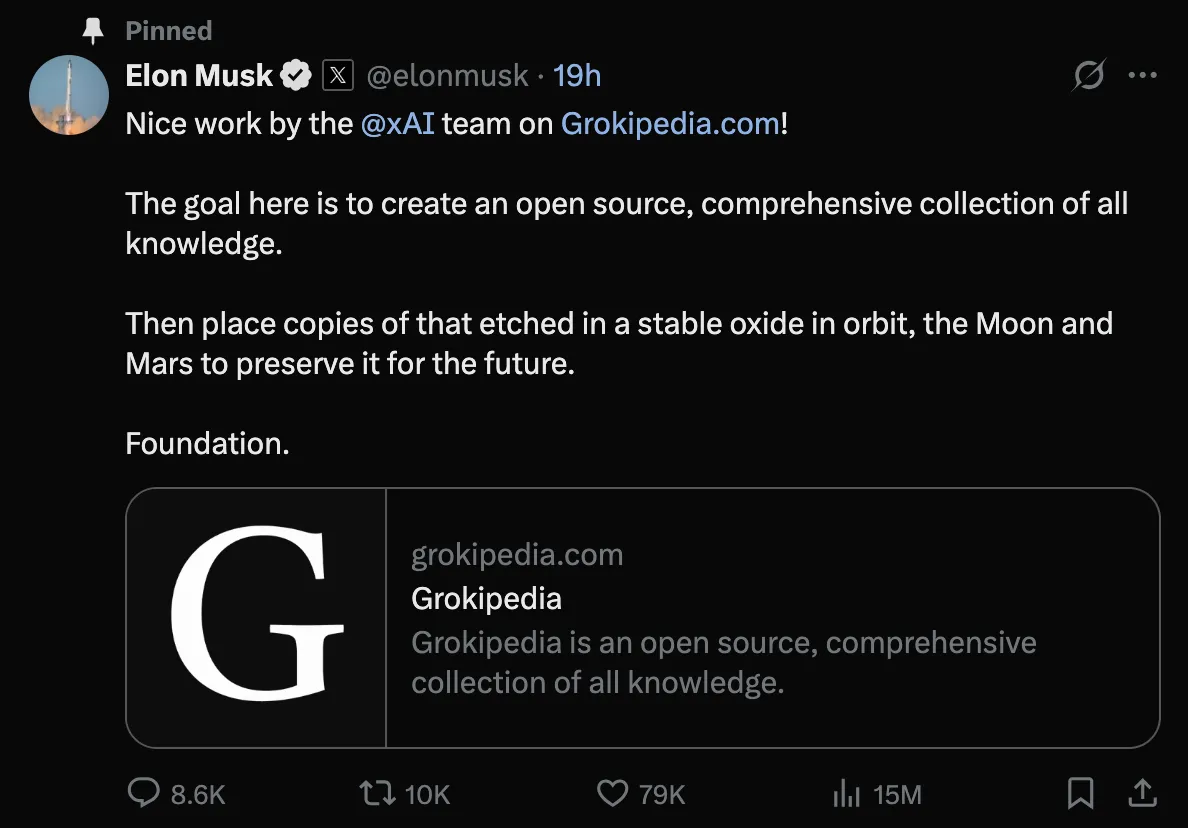Share the post via the share icon
This screenshot has height=828, width=1188.
[1143, 792]
